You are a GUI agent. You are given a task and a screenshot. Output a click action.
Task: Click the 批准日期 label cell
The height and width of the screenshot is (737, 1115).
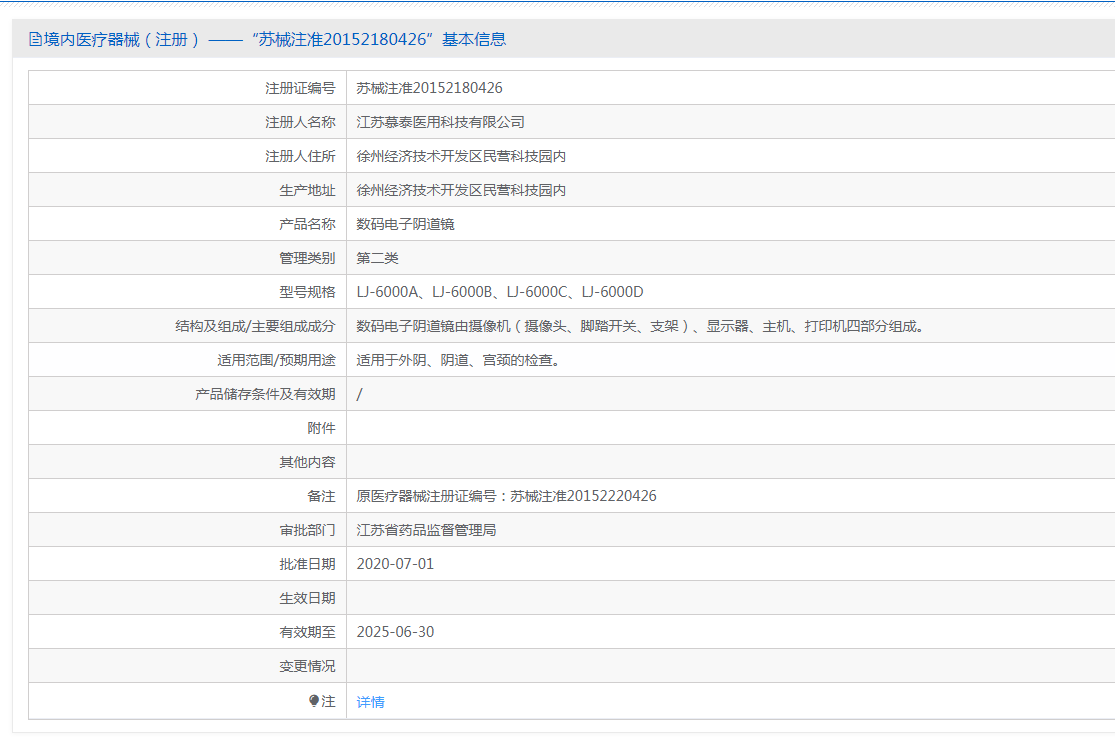[188, 564]
